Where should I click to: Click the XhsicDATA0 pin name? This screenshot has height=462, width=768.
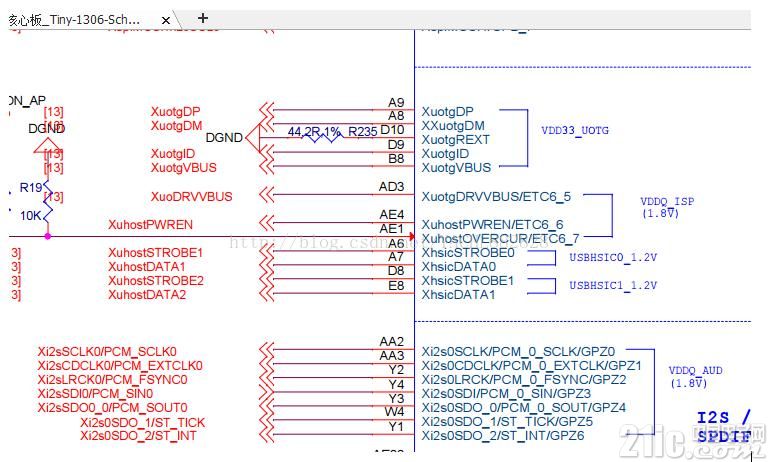[x=458, y=267]
